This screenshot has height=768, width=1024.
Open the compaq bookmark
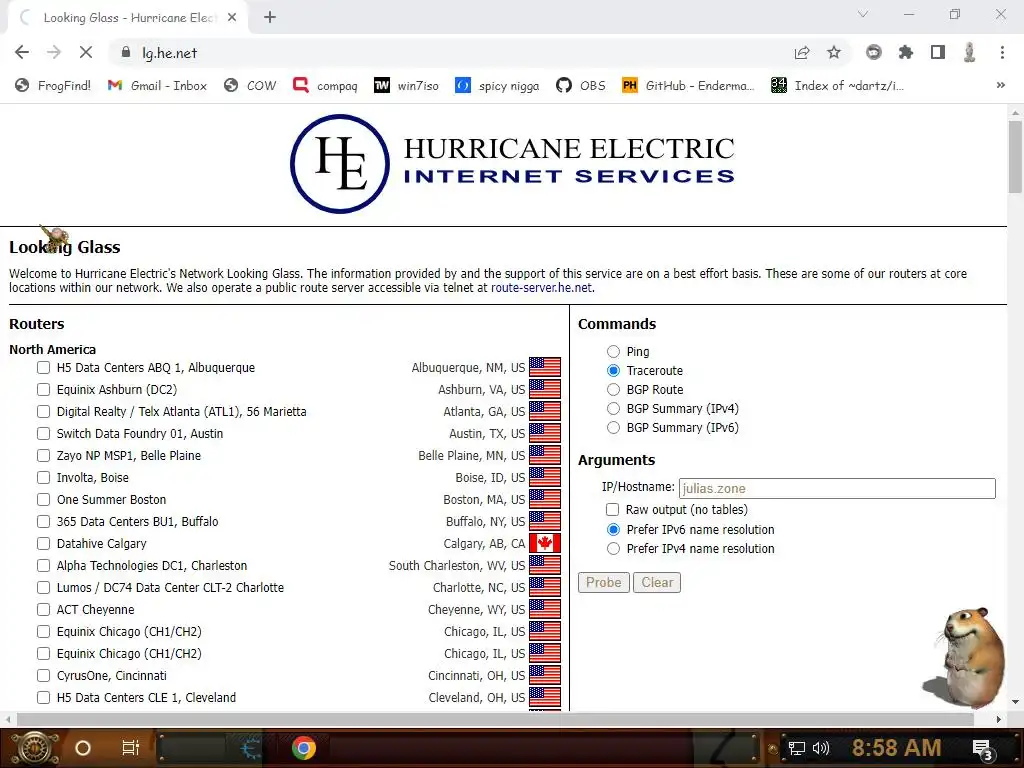coord(325,86)
